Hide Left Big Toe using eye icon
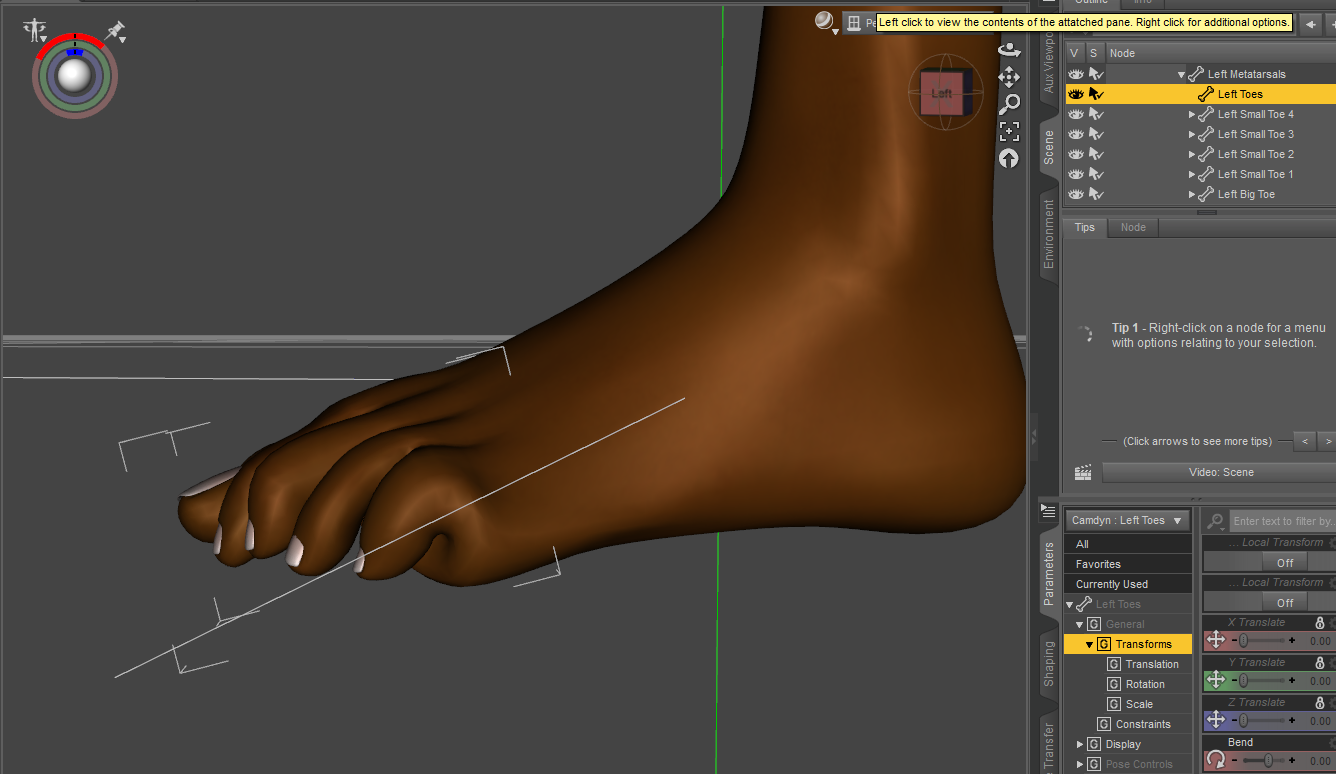 click(1076, 194)
